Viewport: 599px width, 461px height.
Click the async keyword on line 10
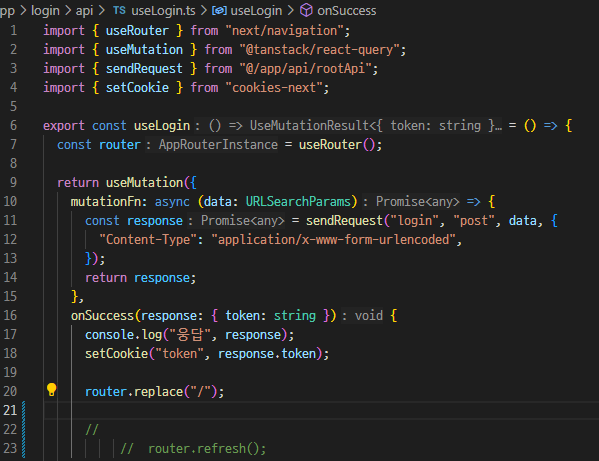click(x=172, y=201)
